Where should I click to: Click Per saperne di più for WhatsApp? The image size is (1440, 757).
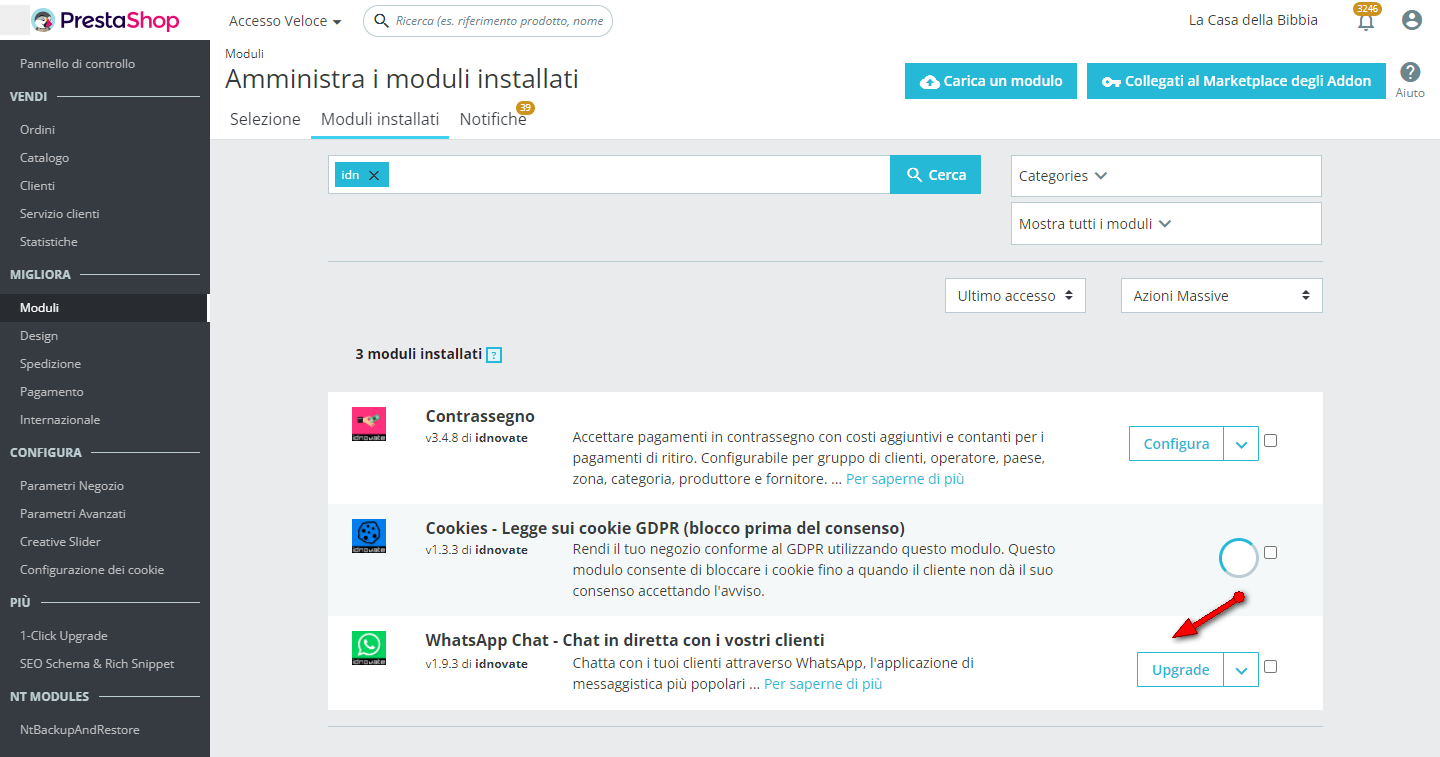click(x=823, y=684)
